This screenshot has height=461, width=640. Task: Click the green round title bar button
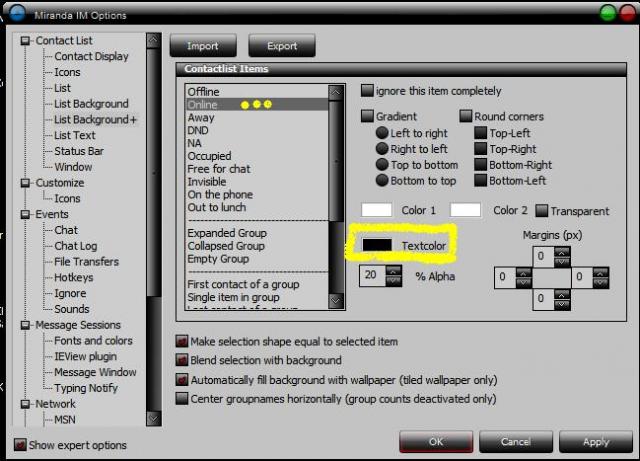(608, 13)
